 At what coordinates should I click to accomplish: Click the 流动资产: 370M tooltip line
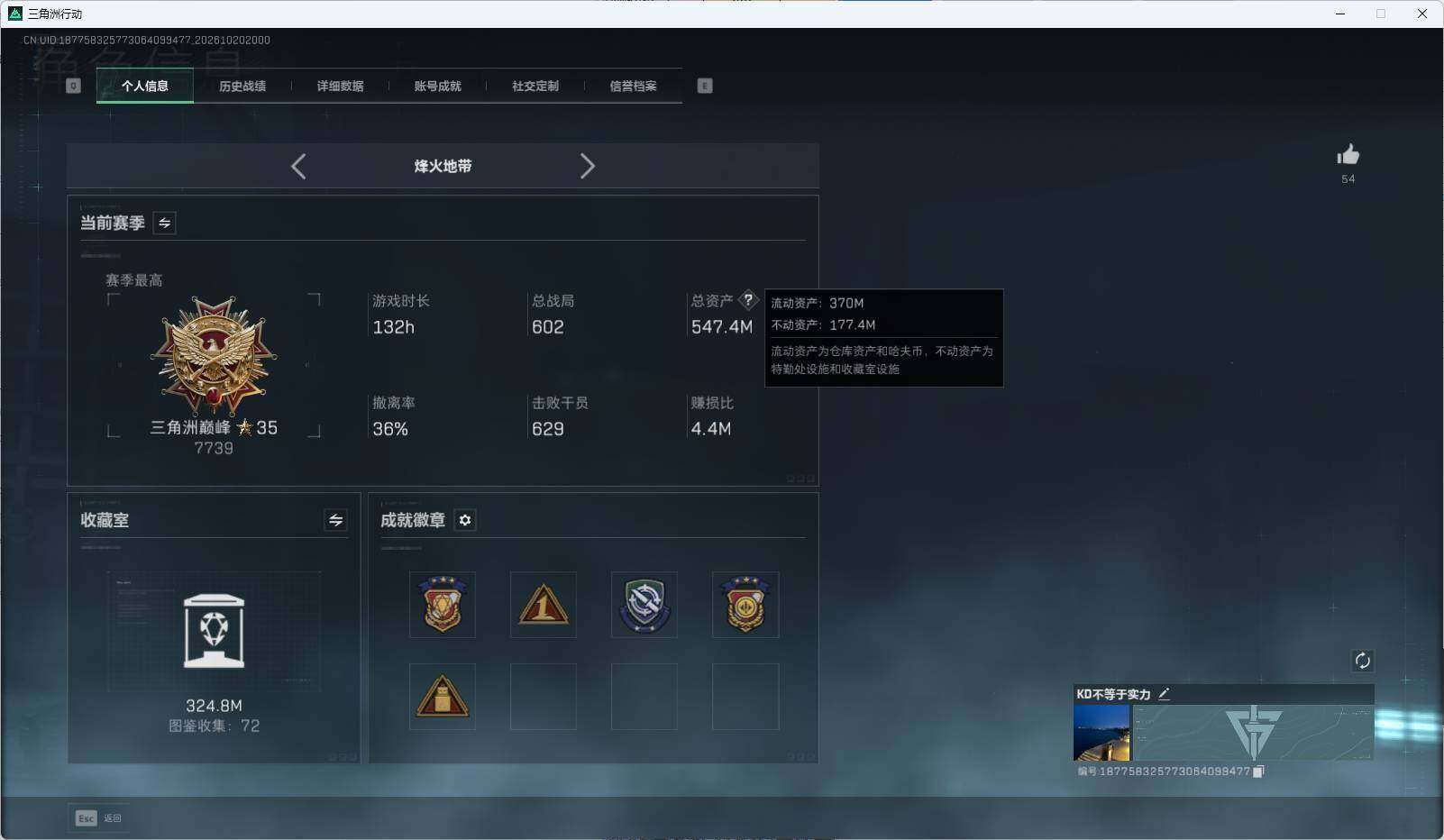coord(818,303)
